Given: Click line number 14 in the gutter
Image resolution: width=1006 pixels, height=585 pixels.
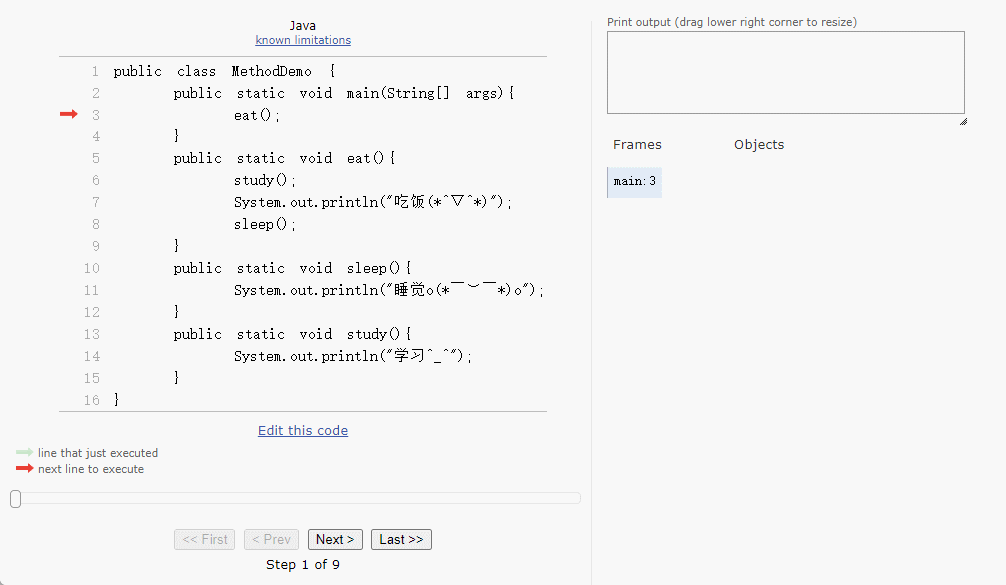Looking at the screenshot, I should coord(91,357).
